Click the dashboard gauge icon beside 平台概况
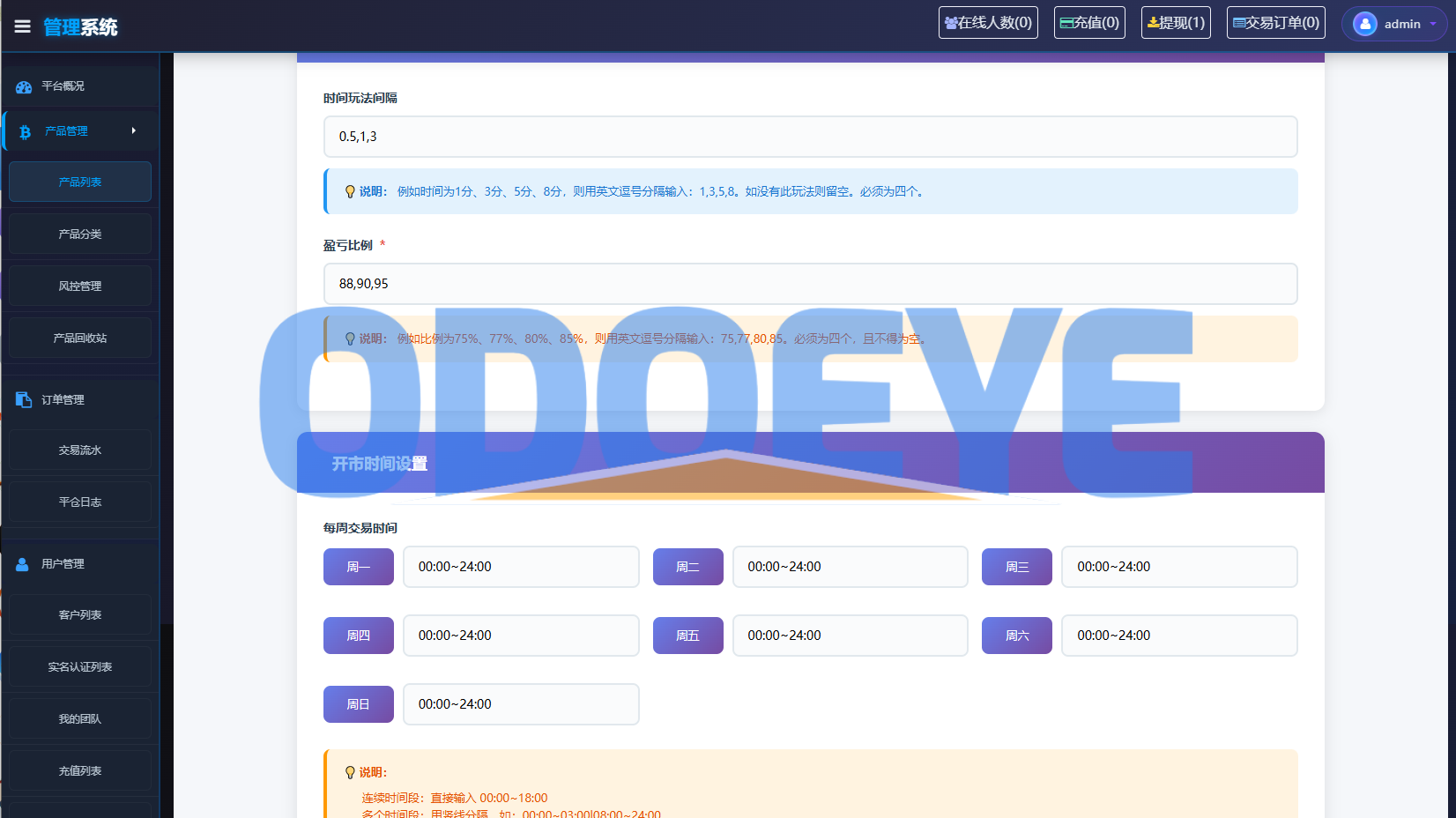 pos(24,86)
